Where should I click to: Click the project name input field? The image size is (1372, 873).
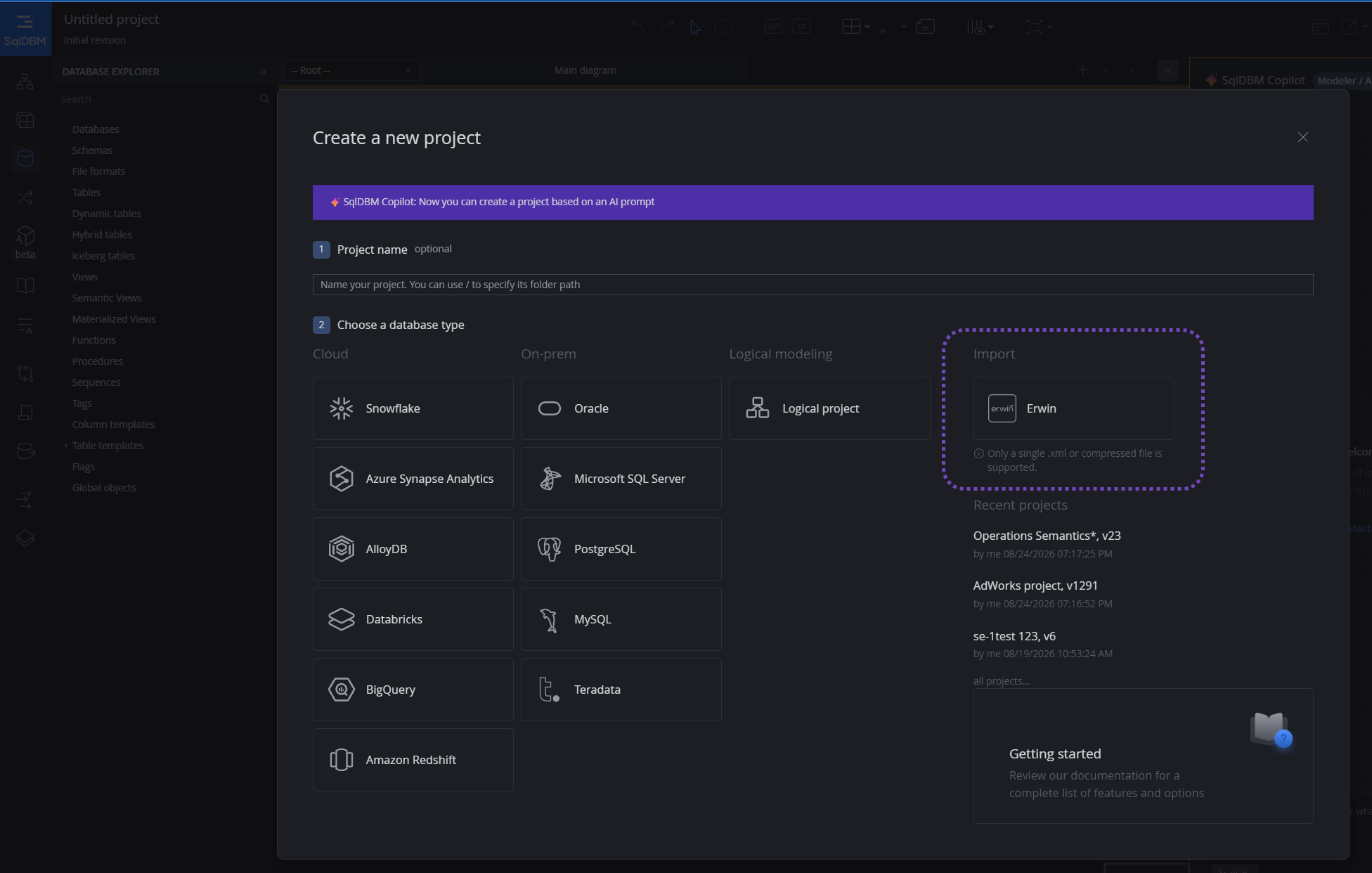point(813,285)
